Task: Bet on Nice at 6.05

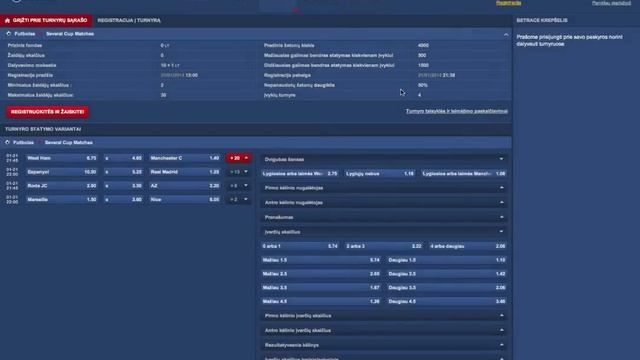Action: 185,200
